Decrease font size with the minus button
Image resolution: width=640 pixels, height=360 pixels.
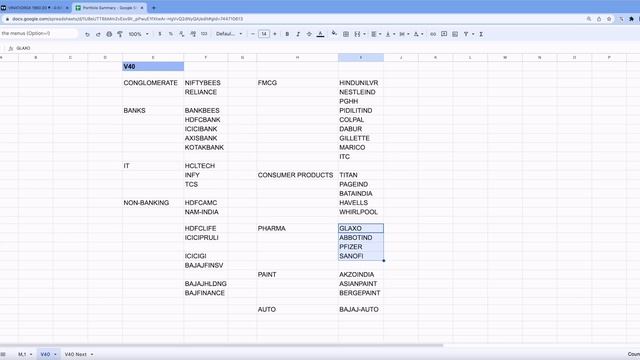(x=253, y=34)
